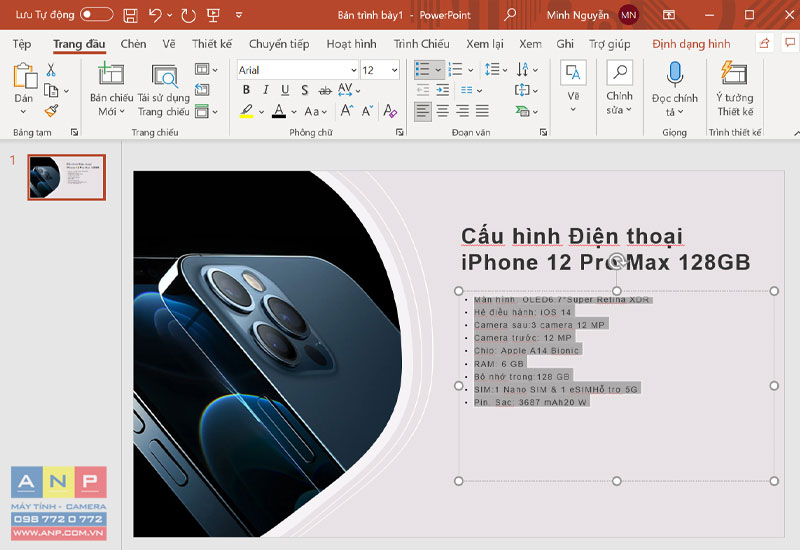The width and height of the screenshot is (800, 550).
Task: Open the Tệp (File) tab
Action: point(22,44)
